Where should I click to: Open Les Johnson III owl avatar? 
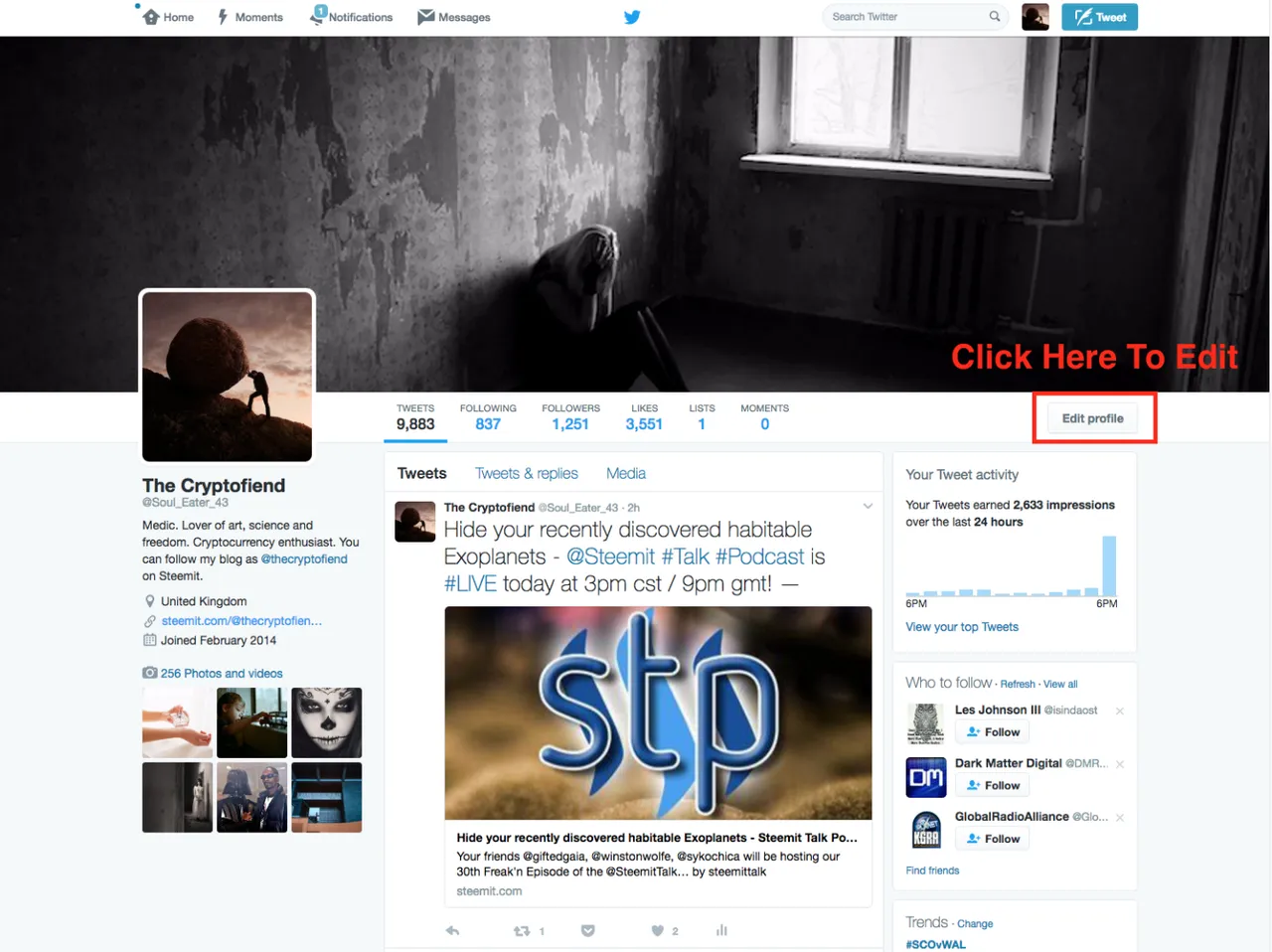pos(926,723)
